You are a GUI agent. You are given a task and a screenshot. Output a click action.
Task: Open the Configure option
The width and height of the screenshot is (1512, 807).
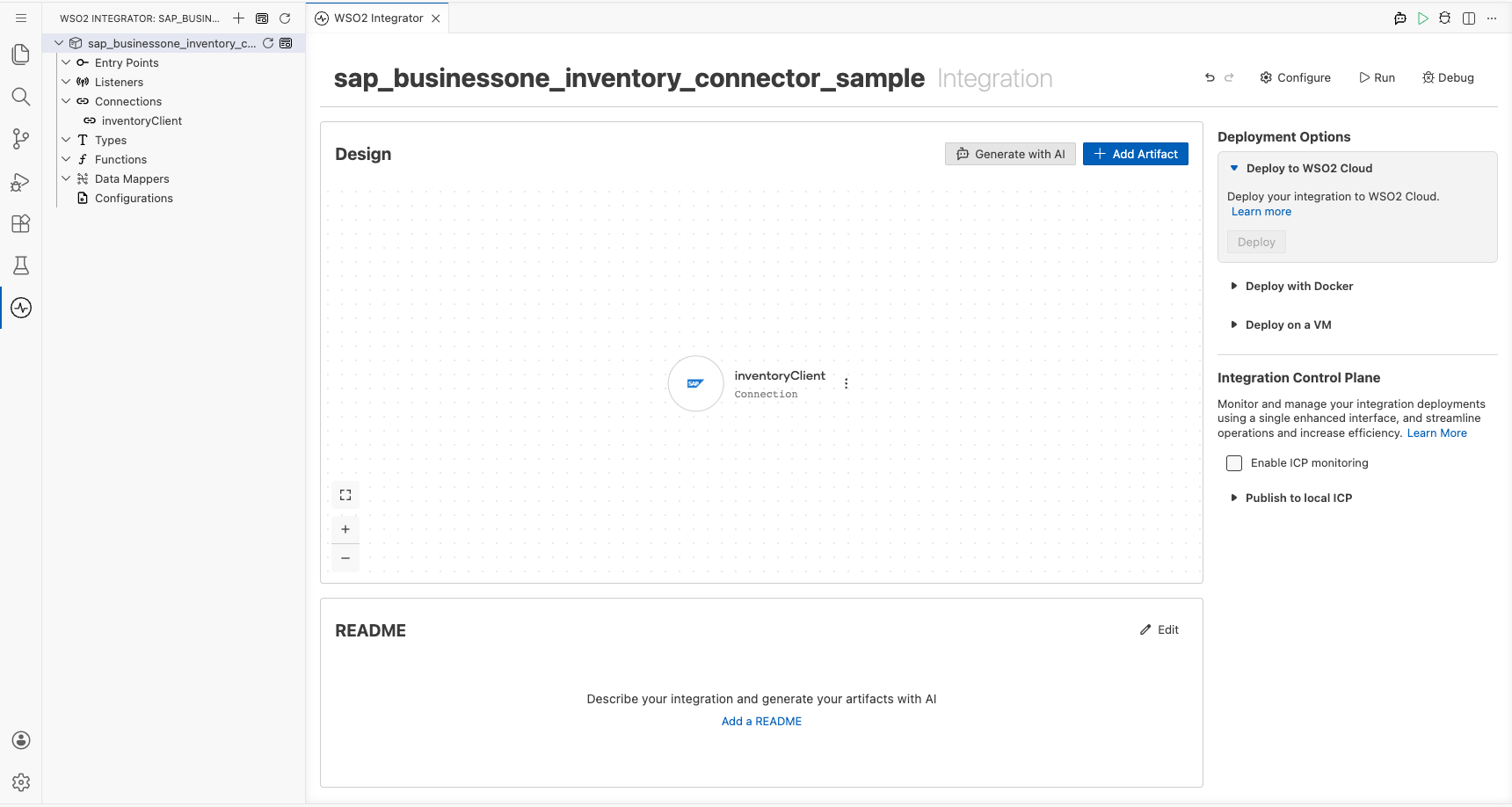pos(1296,77)
